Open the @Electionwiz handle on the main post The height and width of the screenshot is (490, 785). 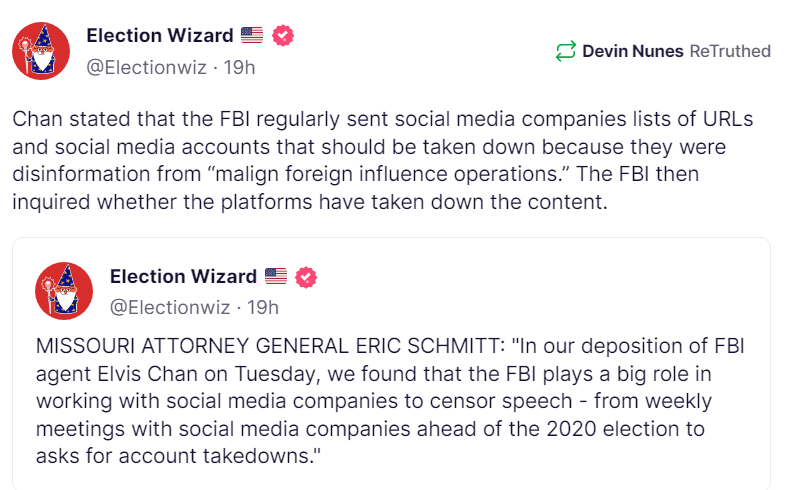tap(147, 67)
